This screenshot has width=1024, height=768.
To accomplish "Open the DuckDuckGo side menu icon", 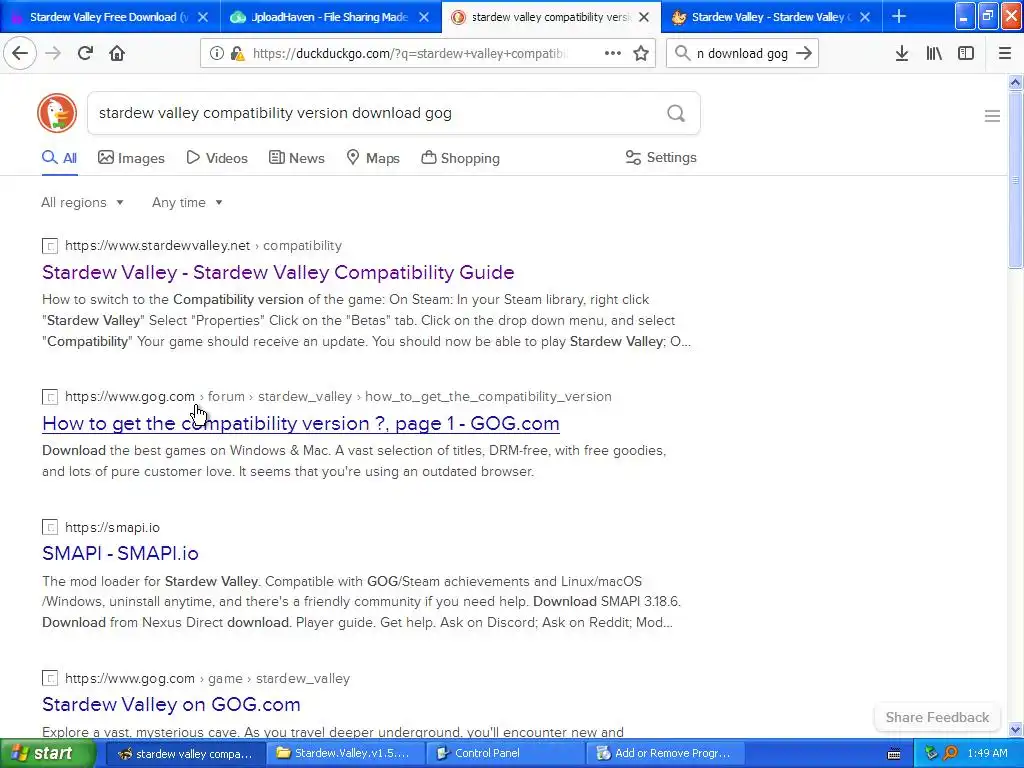I will (992, 116).
